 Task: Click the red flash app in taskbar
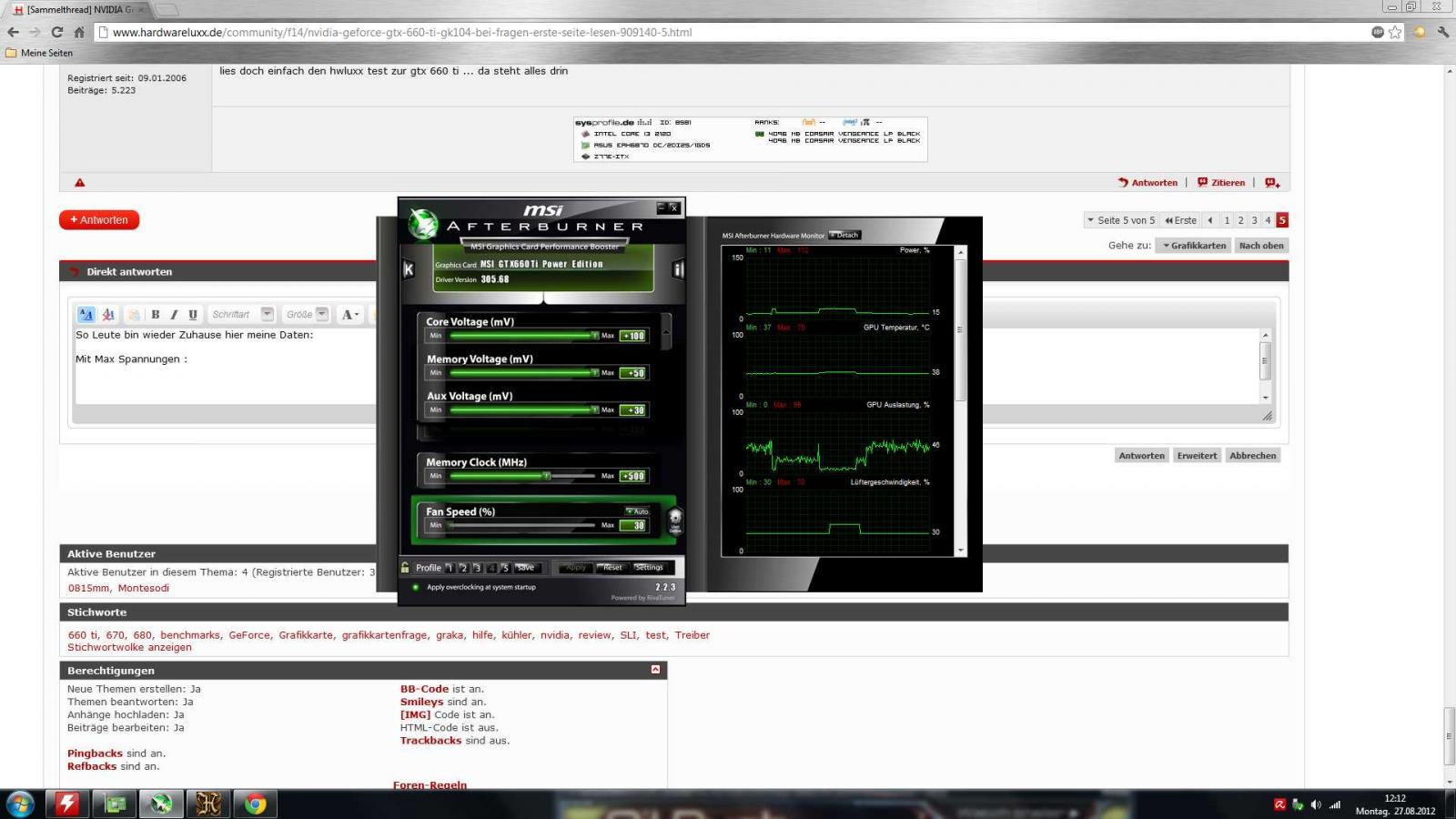[x=67, y=804]
